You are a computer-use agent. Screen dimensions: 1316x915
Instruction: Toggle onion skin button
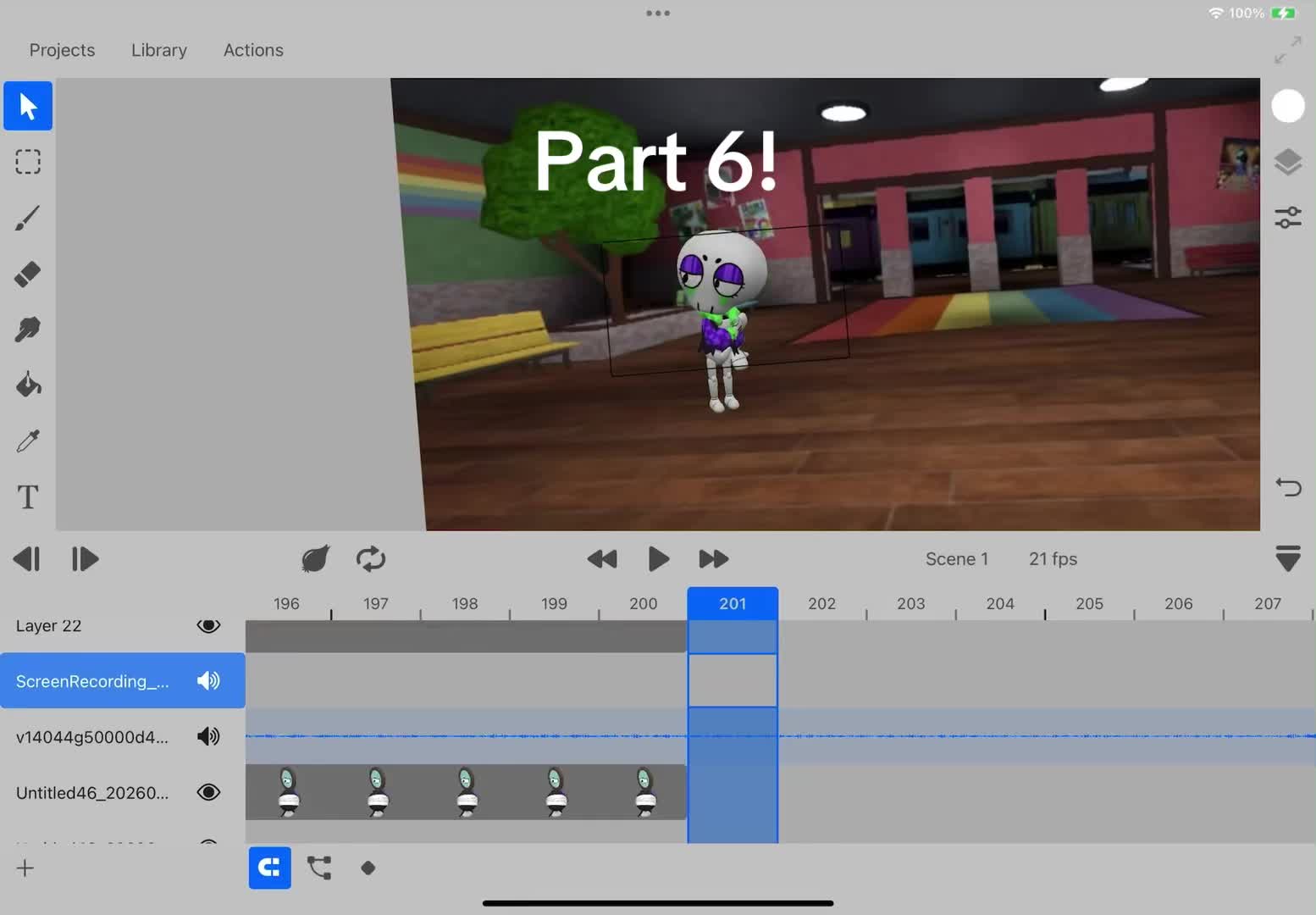point(315,558)
